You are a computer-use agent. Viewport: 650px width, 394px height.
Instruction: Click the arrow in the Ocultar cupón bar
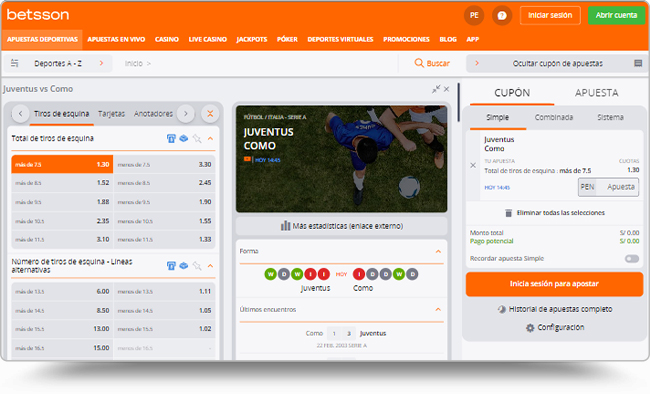tap(477, 63)
